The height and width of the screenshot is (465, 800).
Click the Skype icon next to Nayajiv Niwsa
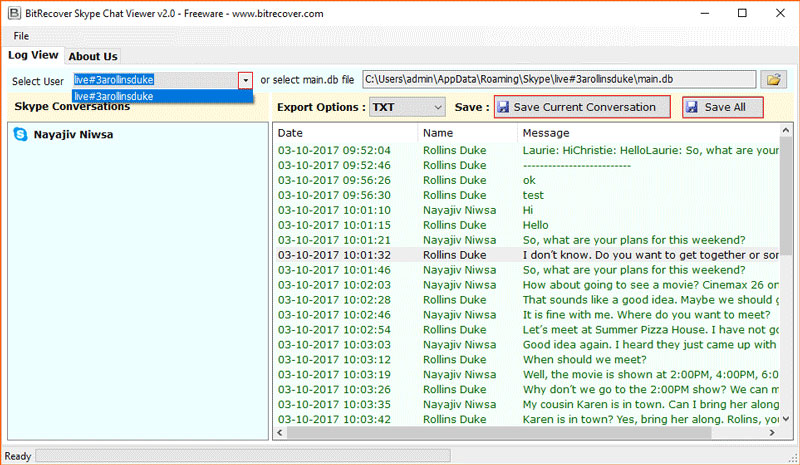coord(20,134)
